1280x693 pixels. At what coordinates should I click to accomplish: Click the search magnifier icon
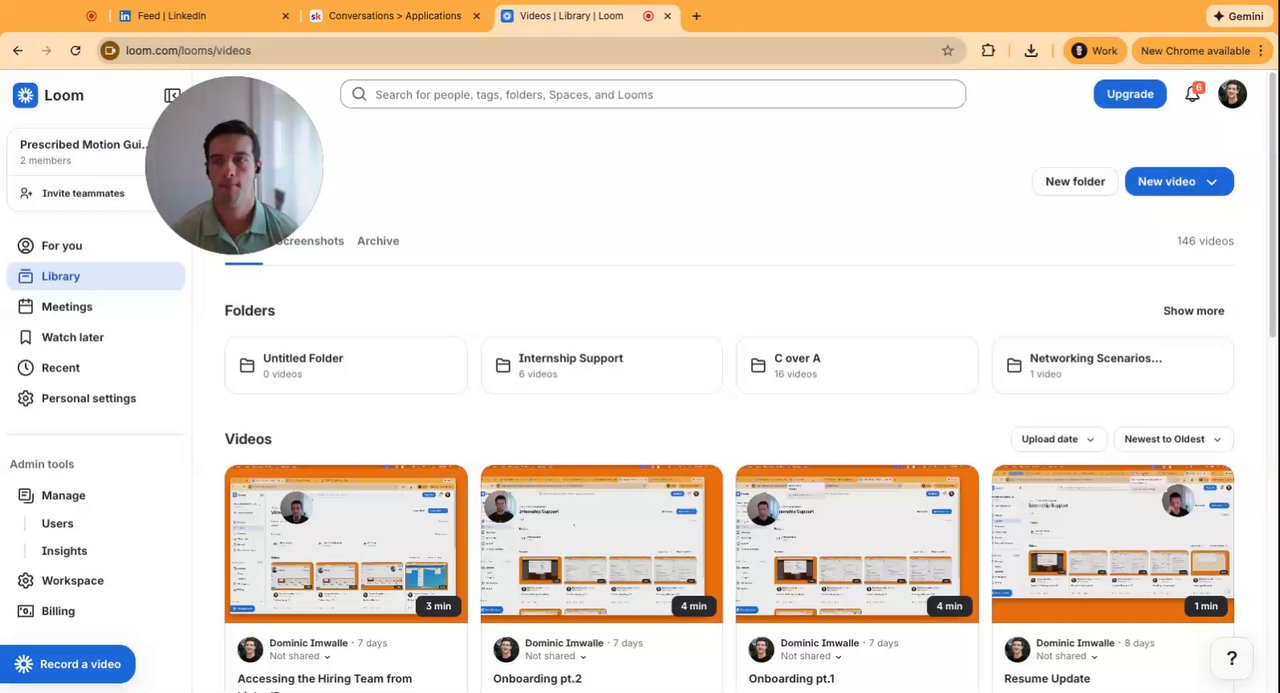click(359, 94)
